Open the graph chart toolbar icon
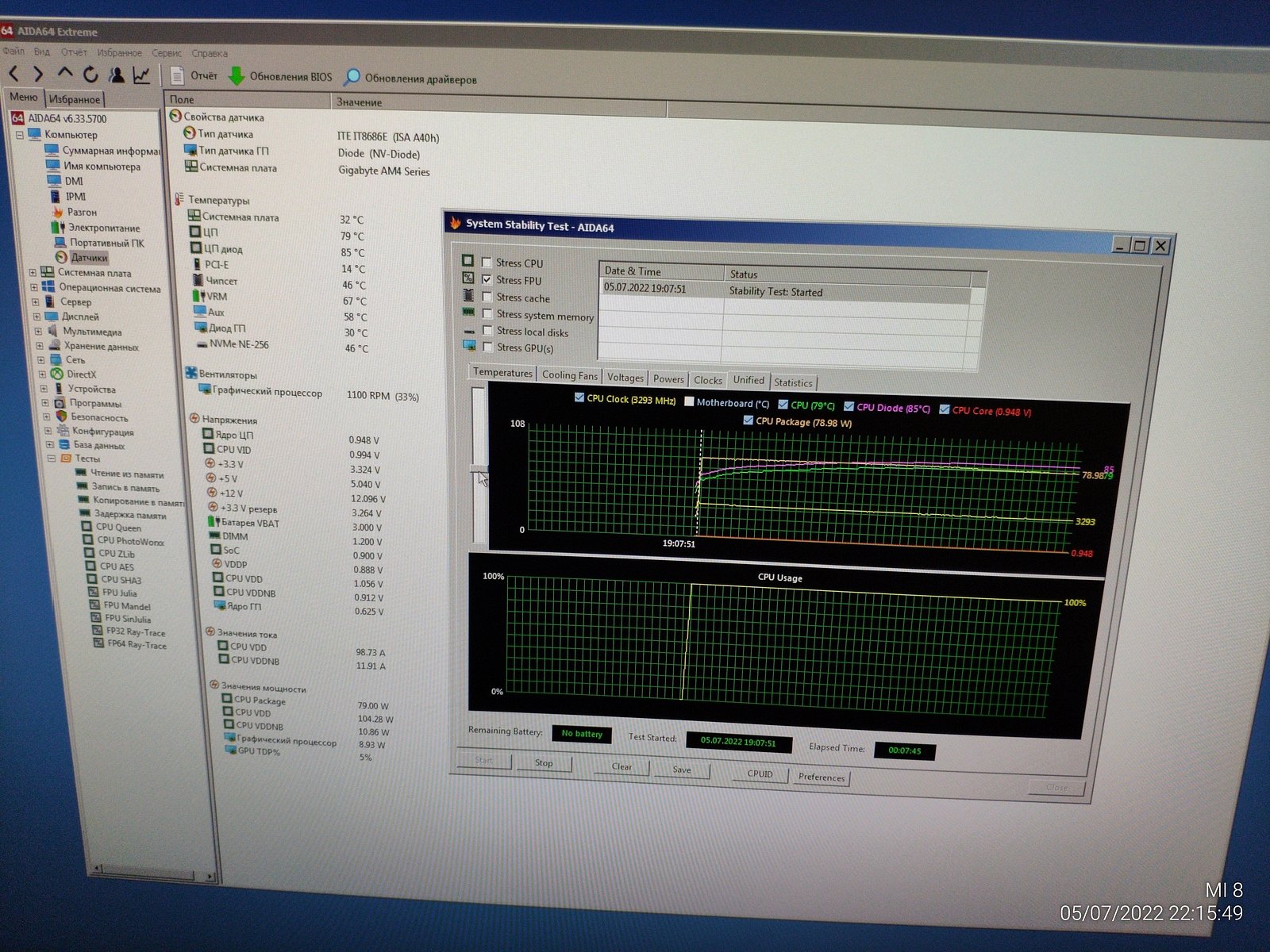This screenshot has width=1270, height=952. [141, 75]
